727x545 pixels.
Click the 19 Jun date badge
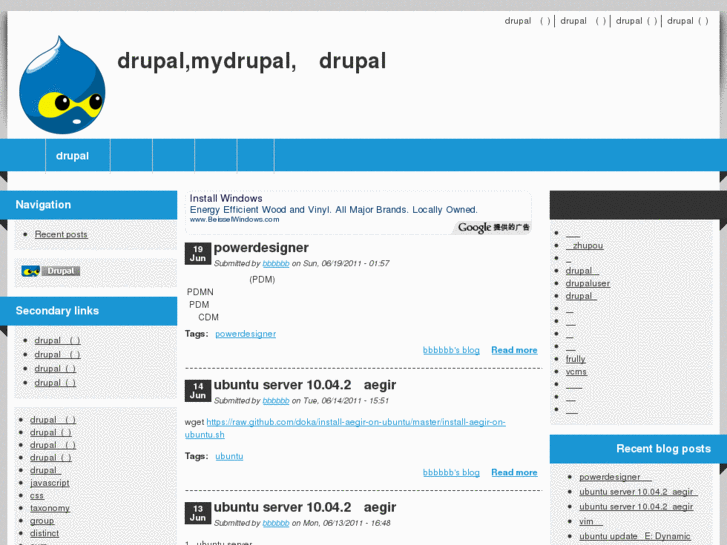(x=198, y=254)
